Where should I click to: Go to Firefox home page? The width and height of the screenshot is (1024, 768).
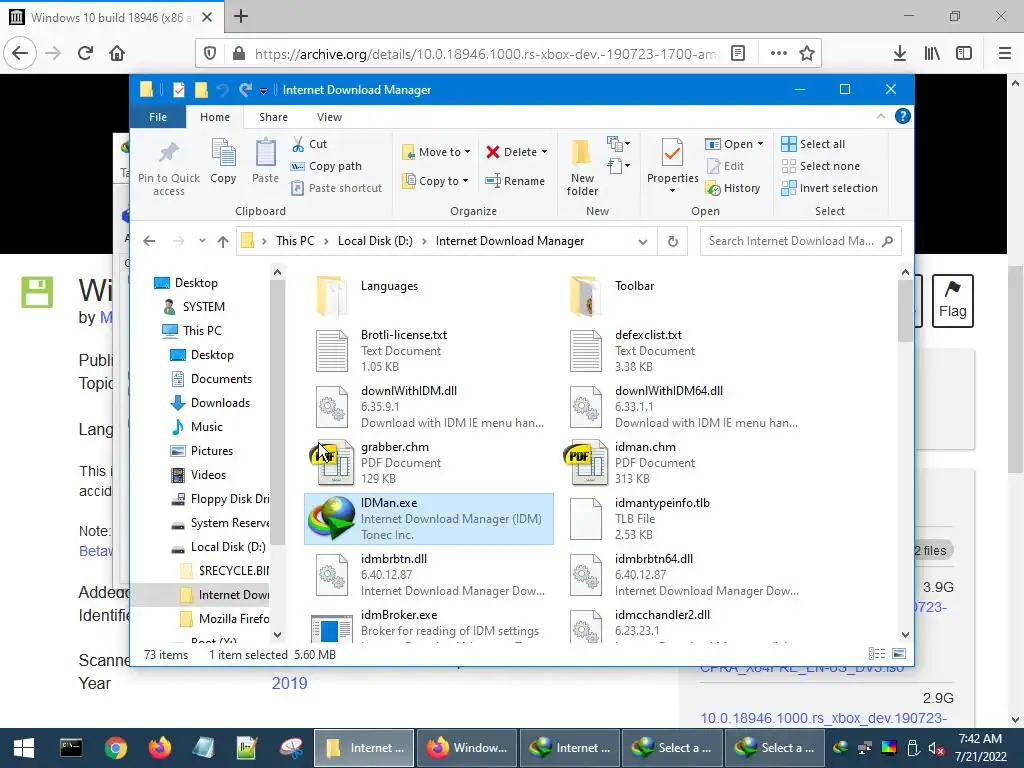[x=117, y=54]
